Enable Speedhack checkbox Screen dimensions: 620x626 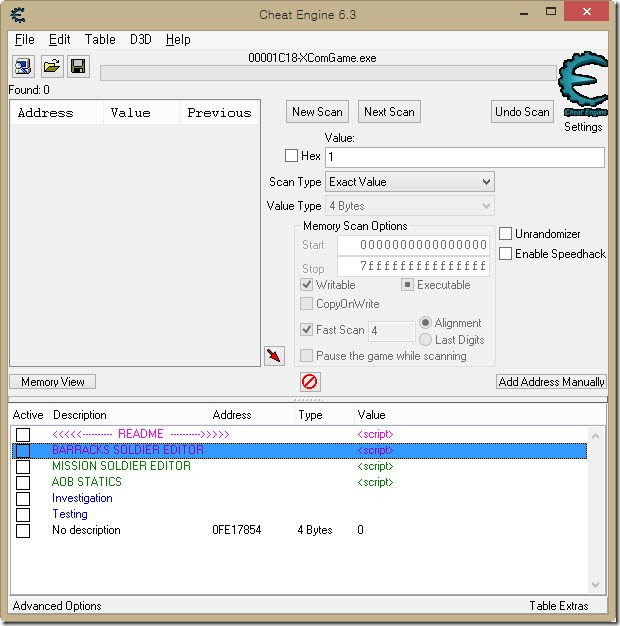[505, 254]
